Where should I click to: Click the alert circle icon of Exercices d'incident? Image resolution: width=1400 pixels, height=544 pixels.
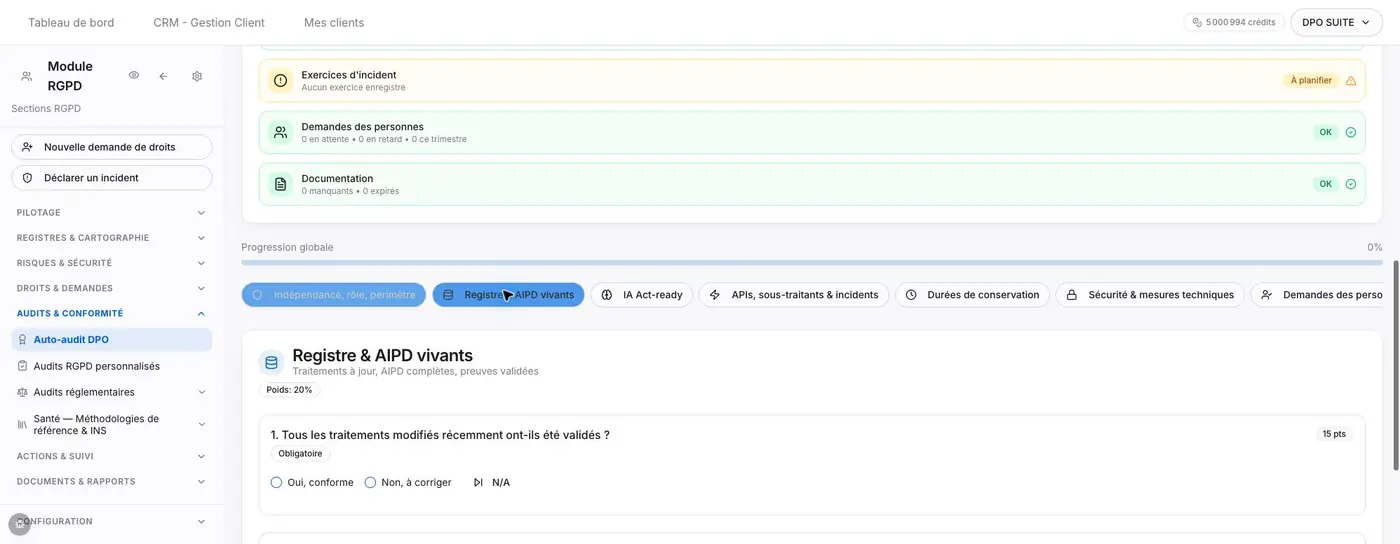point(281,81)
